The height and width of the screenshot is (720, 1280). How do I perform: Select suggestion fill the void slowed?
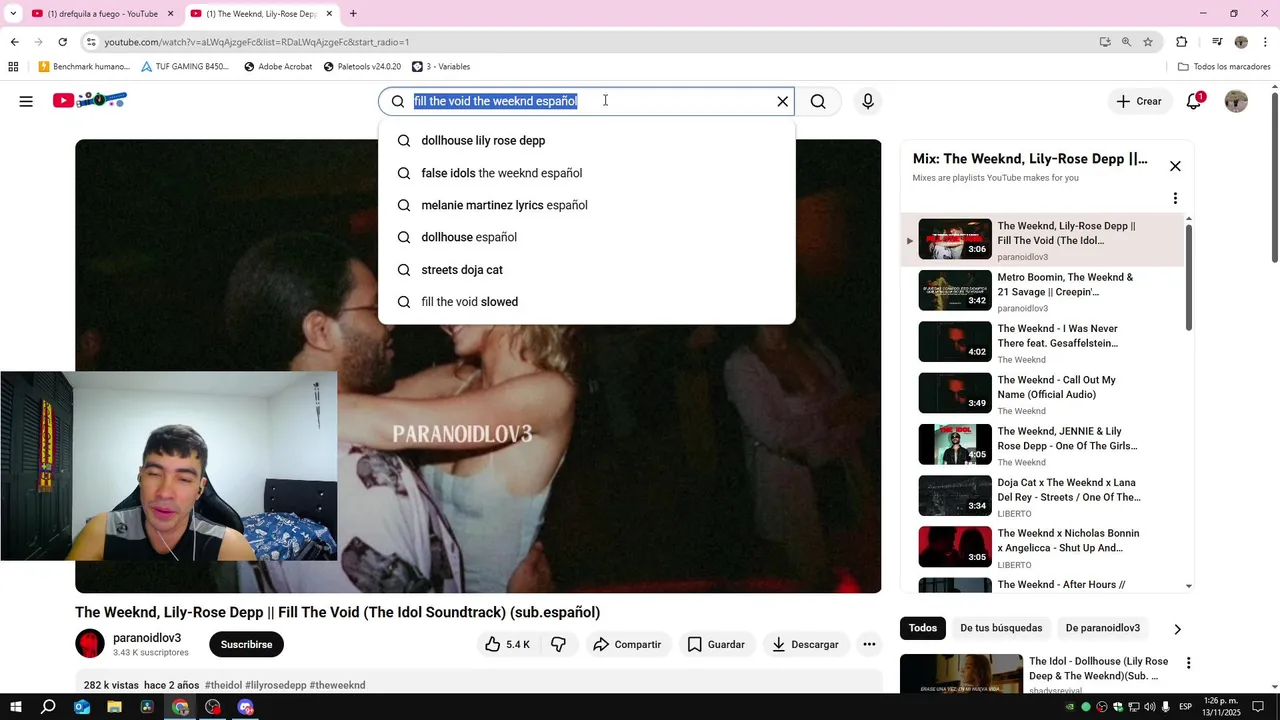tap(587, 302)
